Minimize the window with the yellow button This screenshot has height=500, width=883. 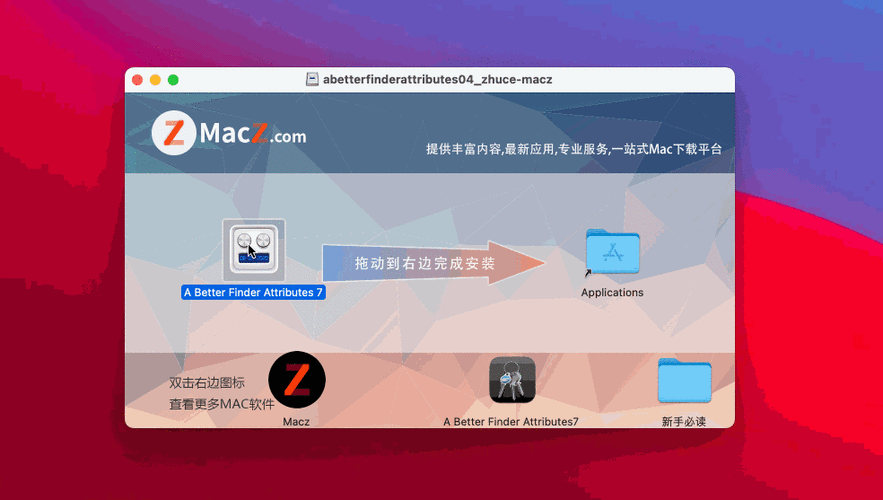[155, 80]
